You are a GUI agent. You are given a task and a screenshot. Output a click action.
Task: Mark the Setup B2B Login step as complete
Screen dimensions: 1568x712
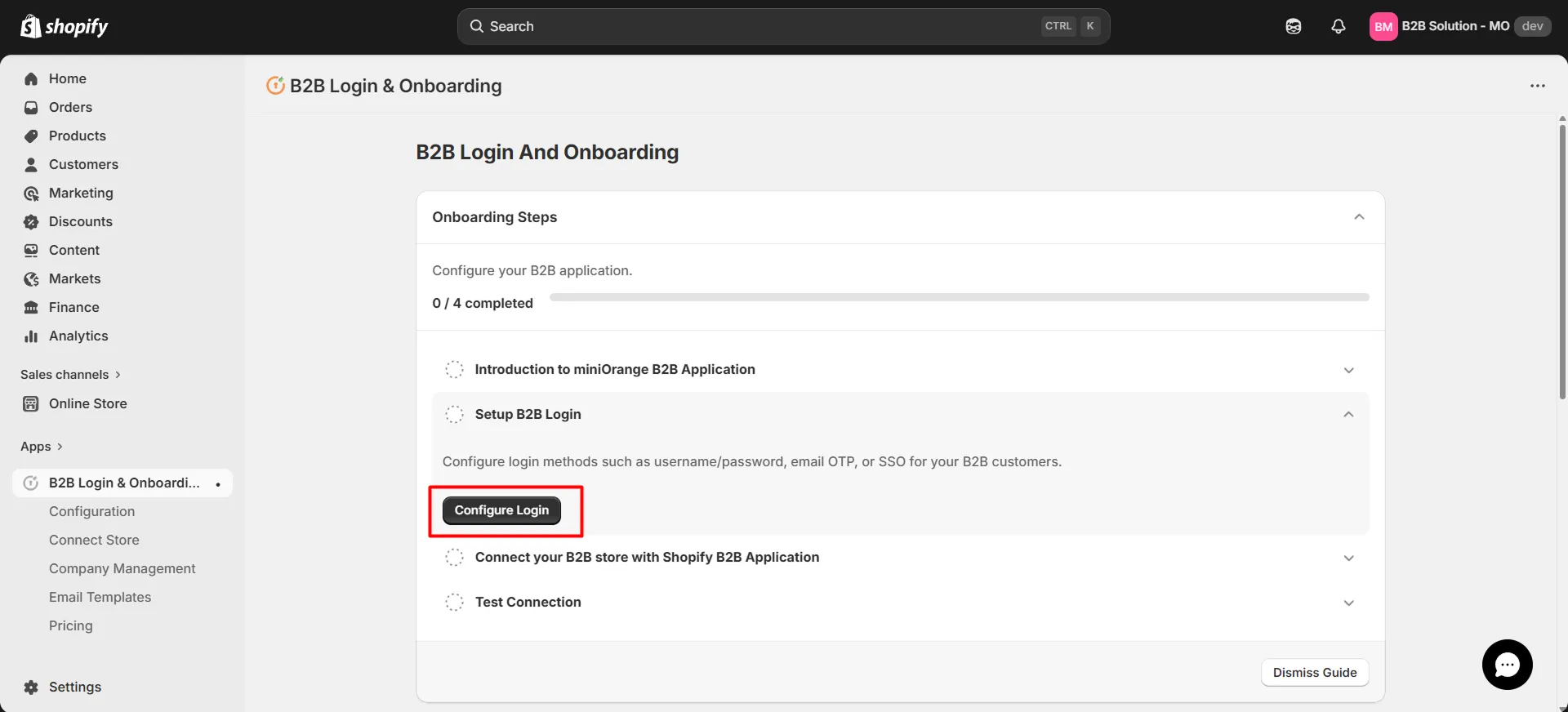pyautogui.click(x=454, y=414)
